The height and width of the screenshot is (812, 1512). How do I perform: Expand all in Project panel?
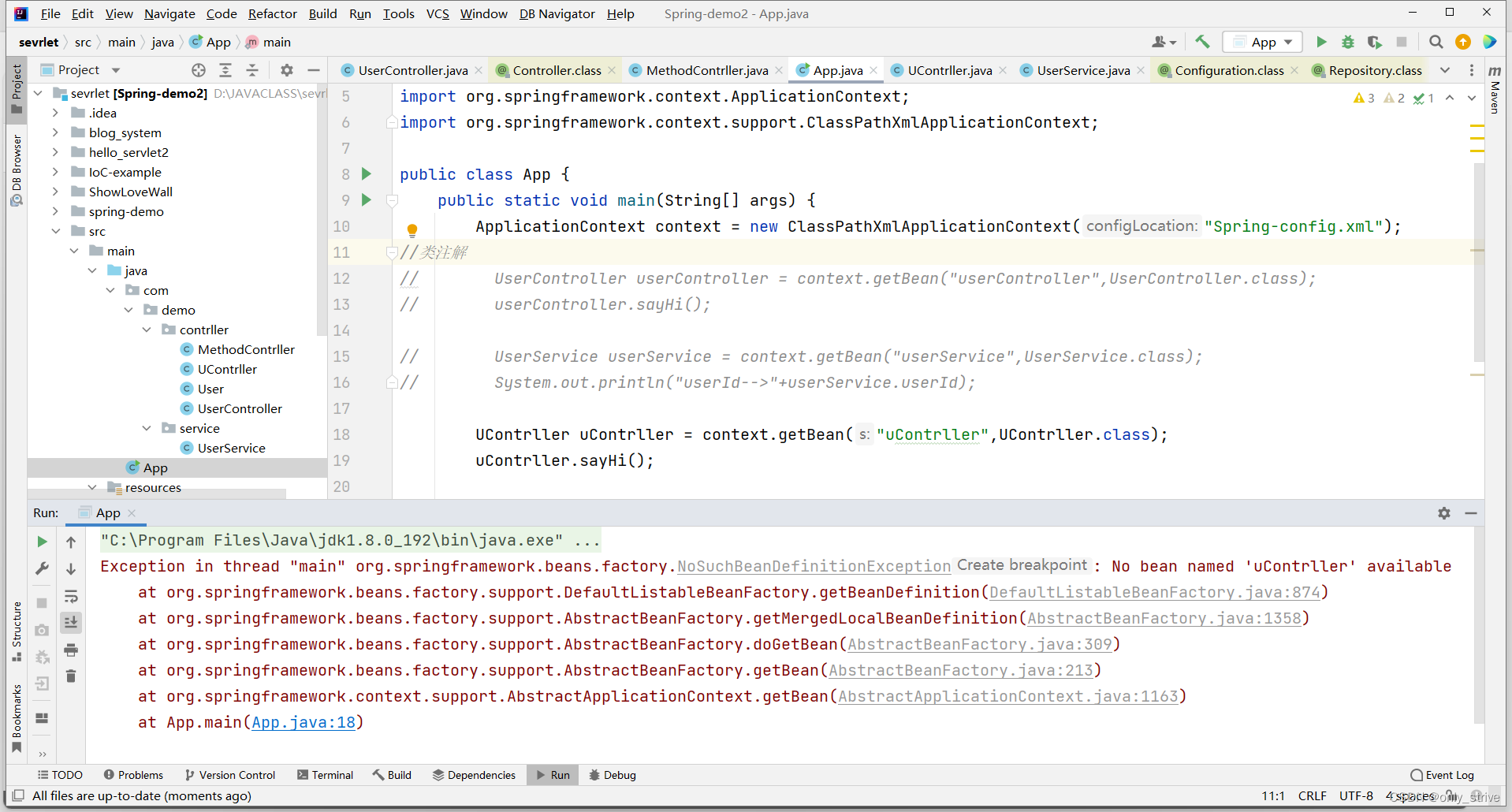pos(225,70)
